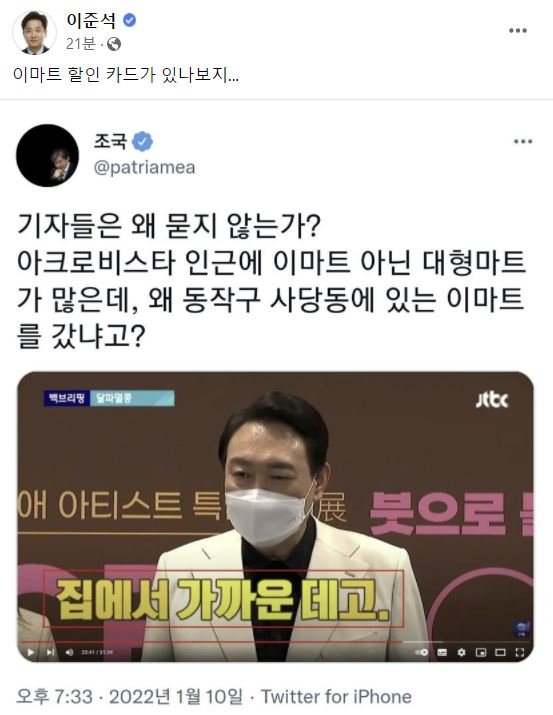The width and height of the screenshot is (553, 715).
Task: Click the globe public-audience icon
Action: click(x=114, y=44)
